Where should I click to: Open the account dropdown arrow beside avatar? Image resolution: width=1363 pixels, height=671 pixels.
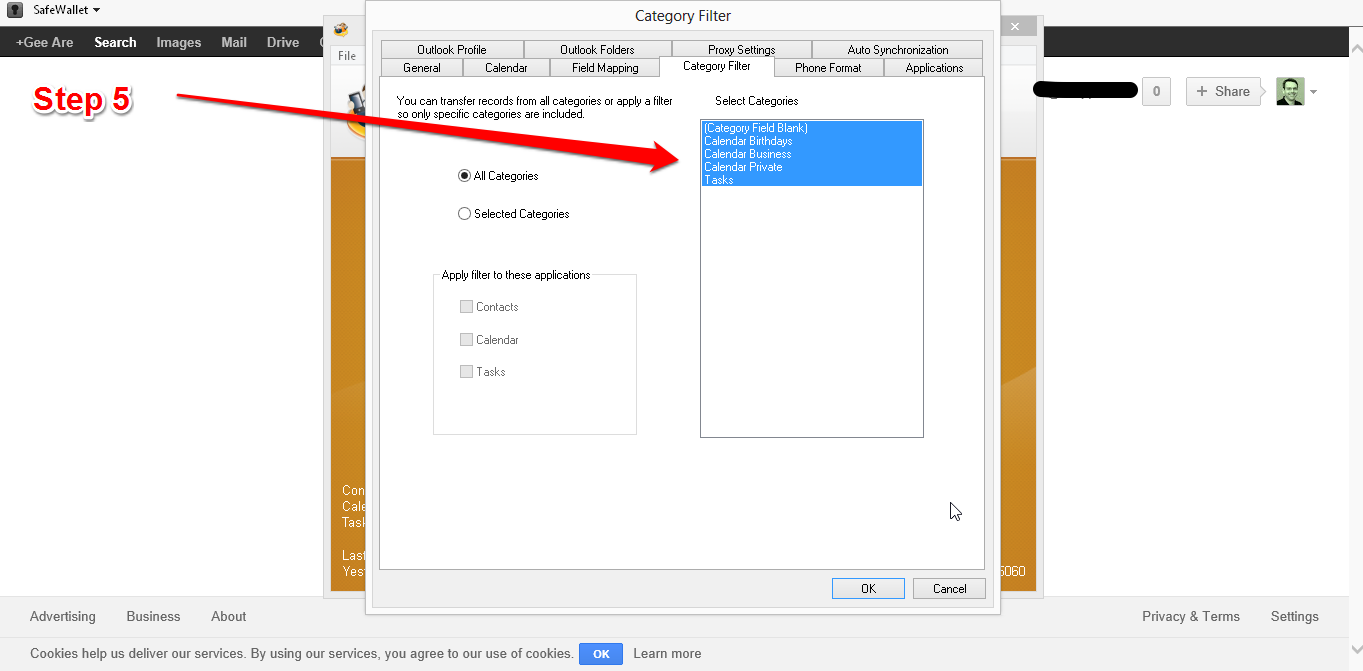(1313, 92)
